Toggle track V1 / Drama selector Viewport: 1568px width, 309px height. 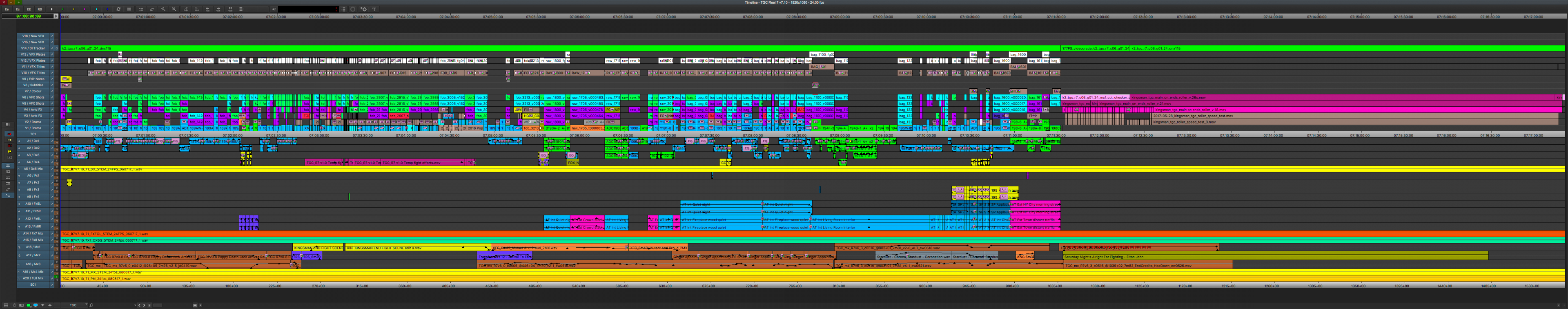click(x=33, y=128)
